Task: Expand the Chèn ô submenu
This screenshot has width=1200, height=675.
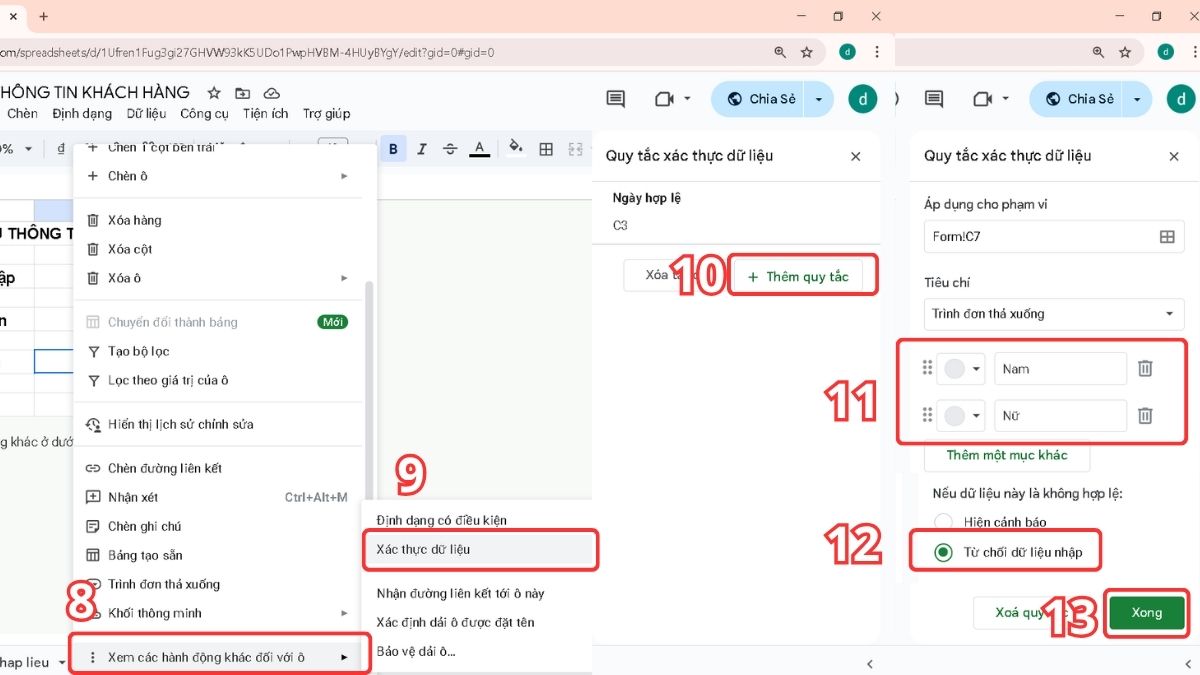Action: coord(344,176)
